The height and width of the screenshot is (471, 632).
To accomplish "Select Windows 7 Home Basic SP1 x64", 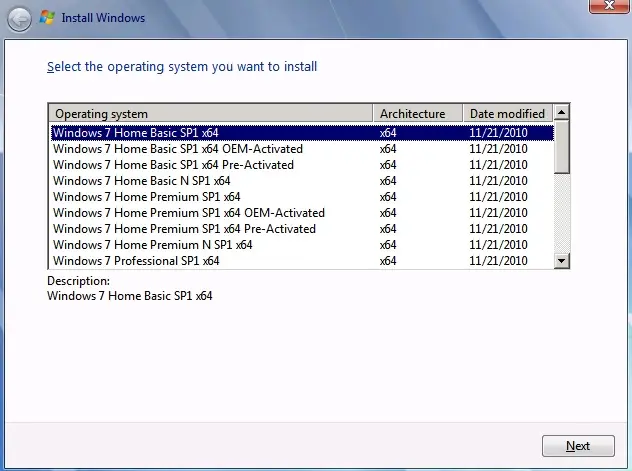I will [302, 133].
